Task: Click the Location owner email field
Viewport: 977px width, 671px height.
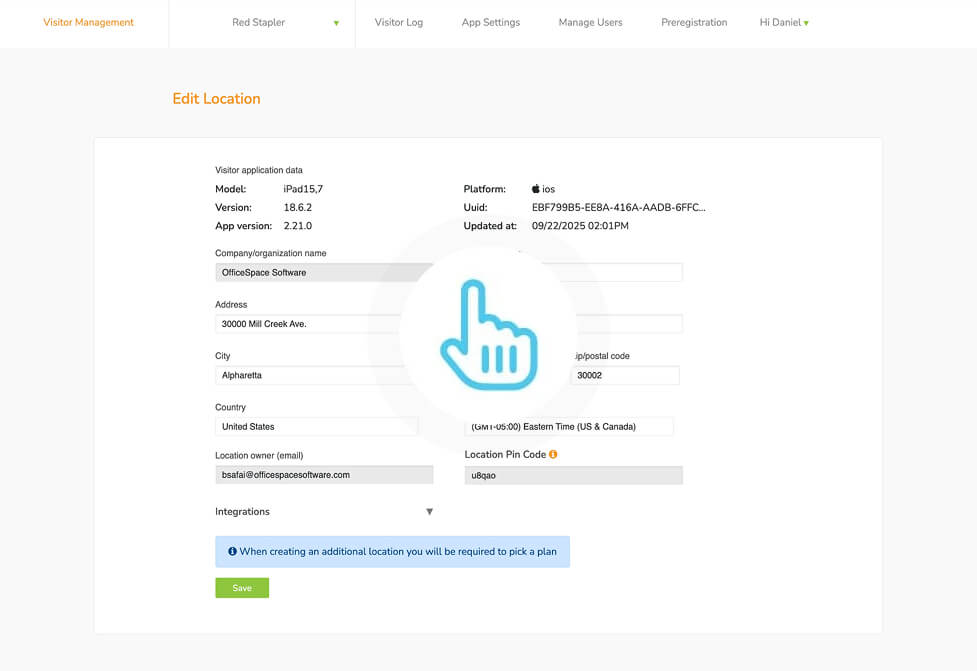Action: (x=324, y=475)
